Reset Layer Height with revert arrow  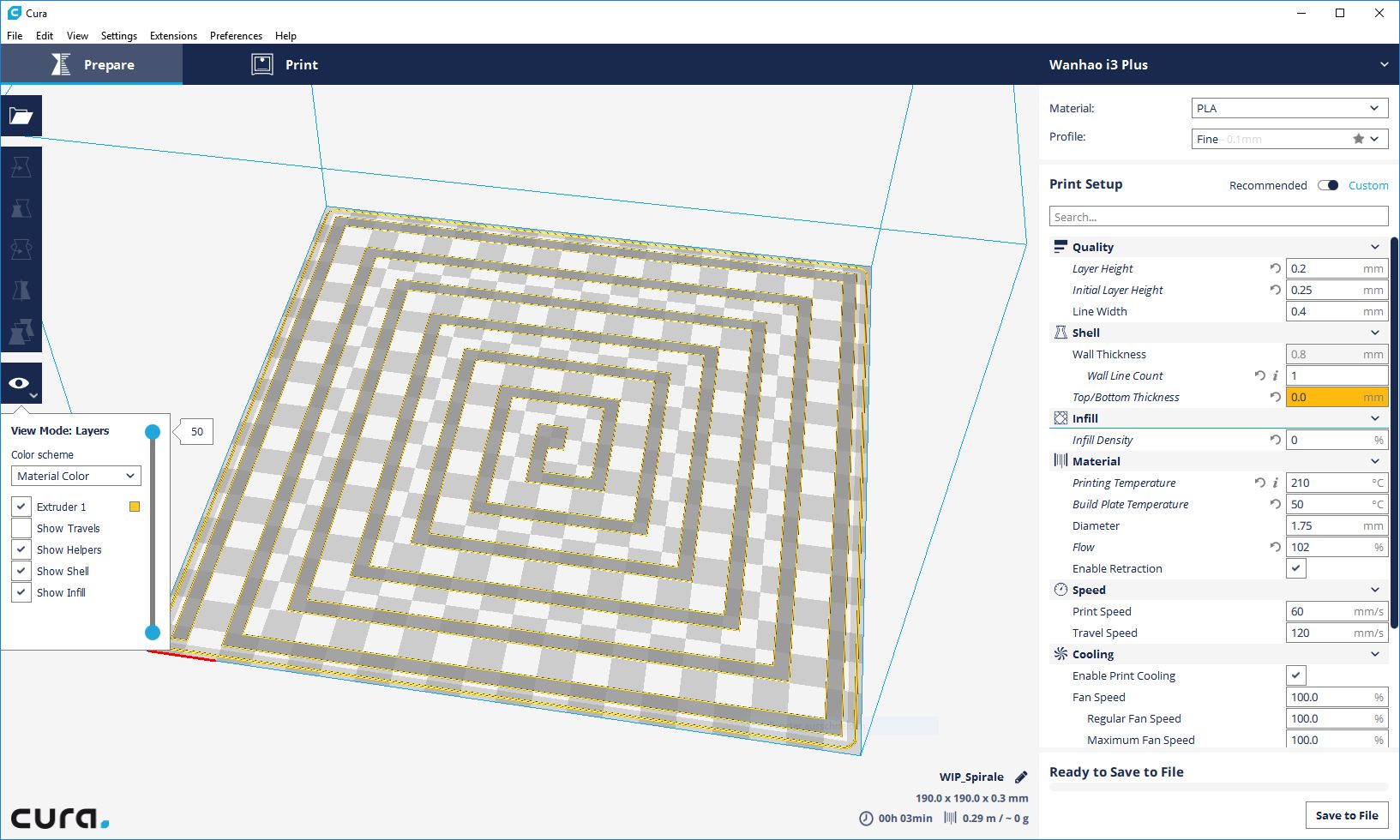(x=1276, y=268)
